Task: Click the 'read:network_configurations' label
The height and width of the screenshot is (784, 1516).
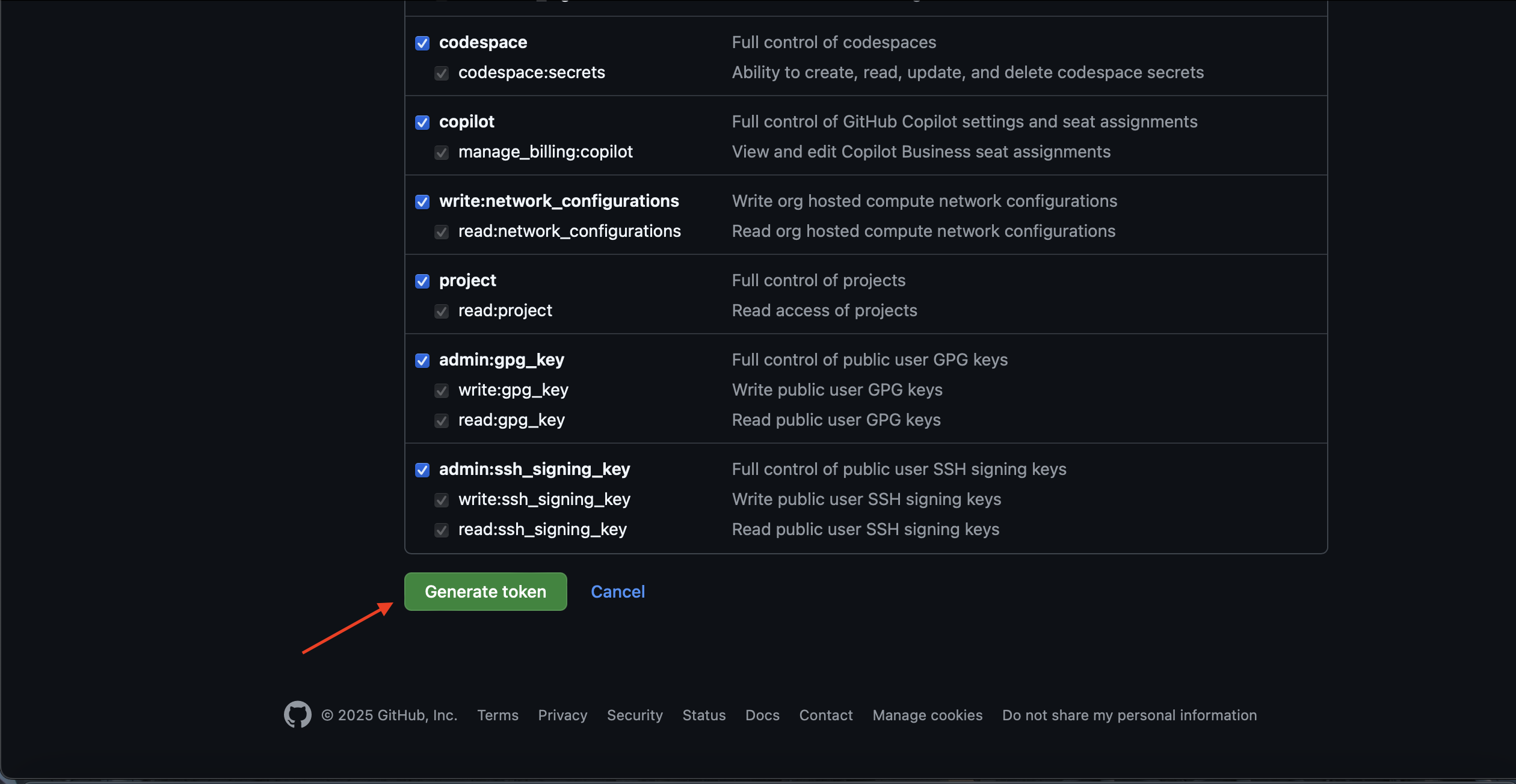Action: pyautogui.click(x=570, y=231)
